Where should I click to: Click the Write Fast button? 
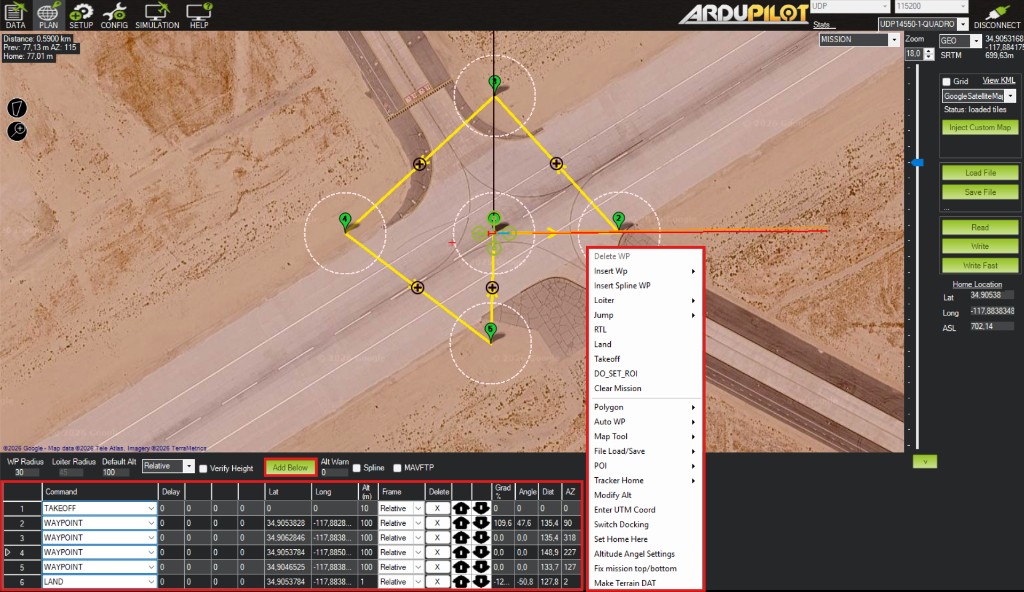(x=980, y=265)
